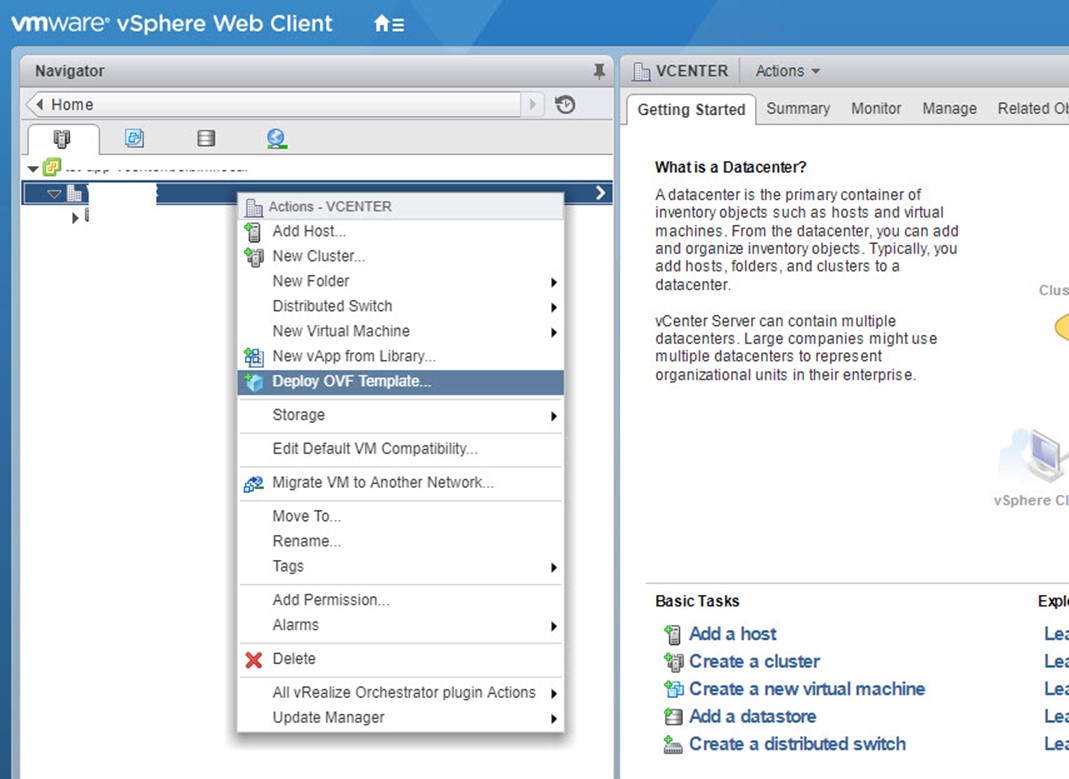Click the New Cluster icon in context menu
The height and width of the screenshot is (779, 1069).
[x=254, y=257]
